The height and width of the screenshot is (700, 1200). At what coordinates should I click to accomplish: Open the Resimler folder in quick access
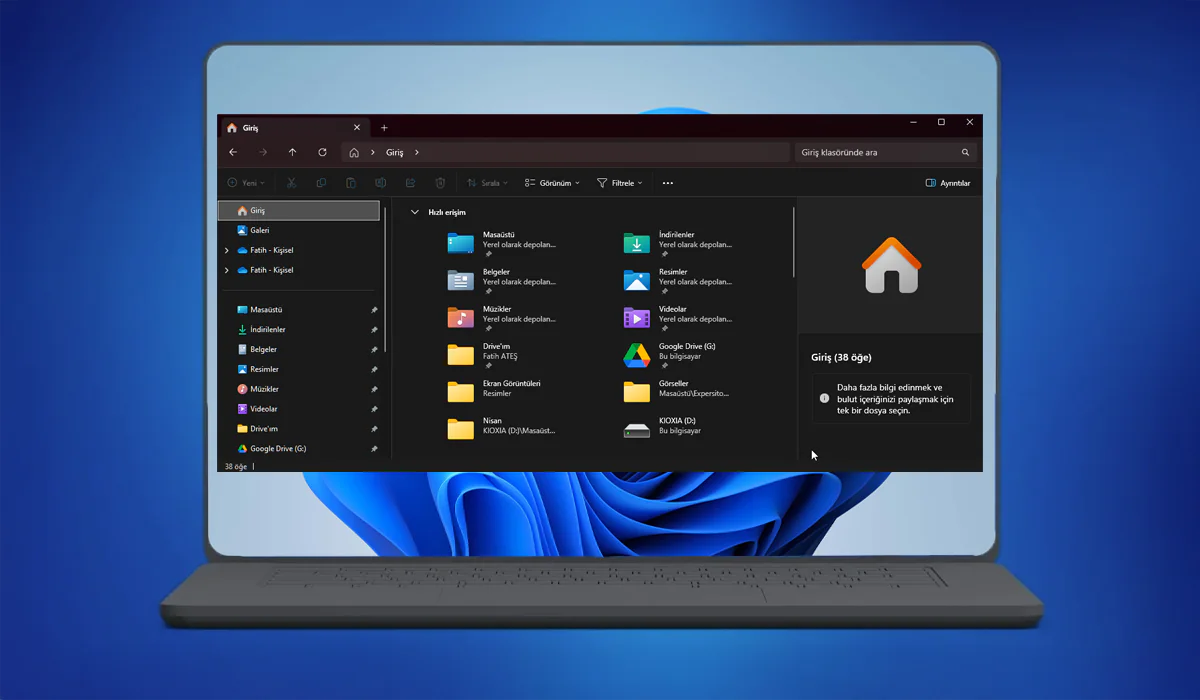pos(677,281)
